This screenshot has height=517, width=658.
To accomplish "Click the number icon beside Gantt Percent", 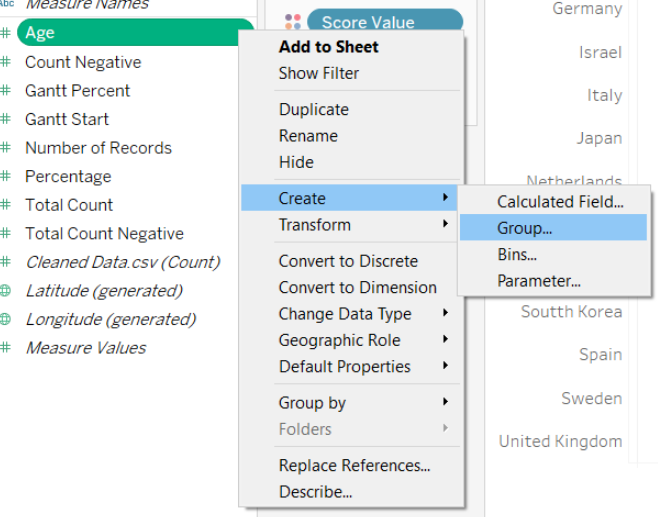I will [6, 91].
